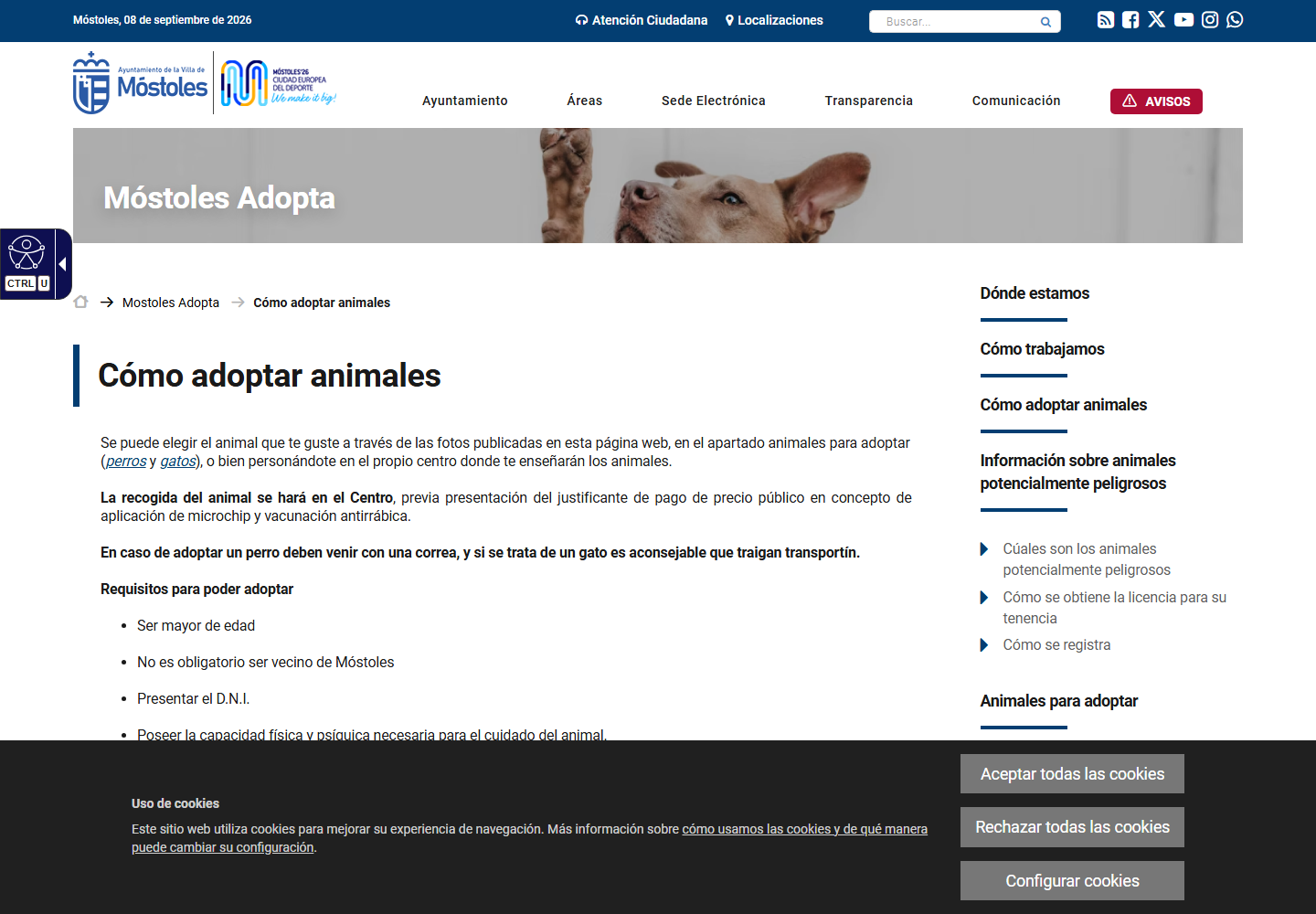
Task: Click Rechazar todas las cookies button
Action: tap(1072, 827)
